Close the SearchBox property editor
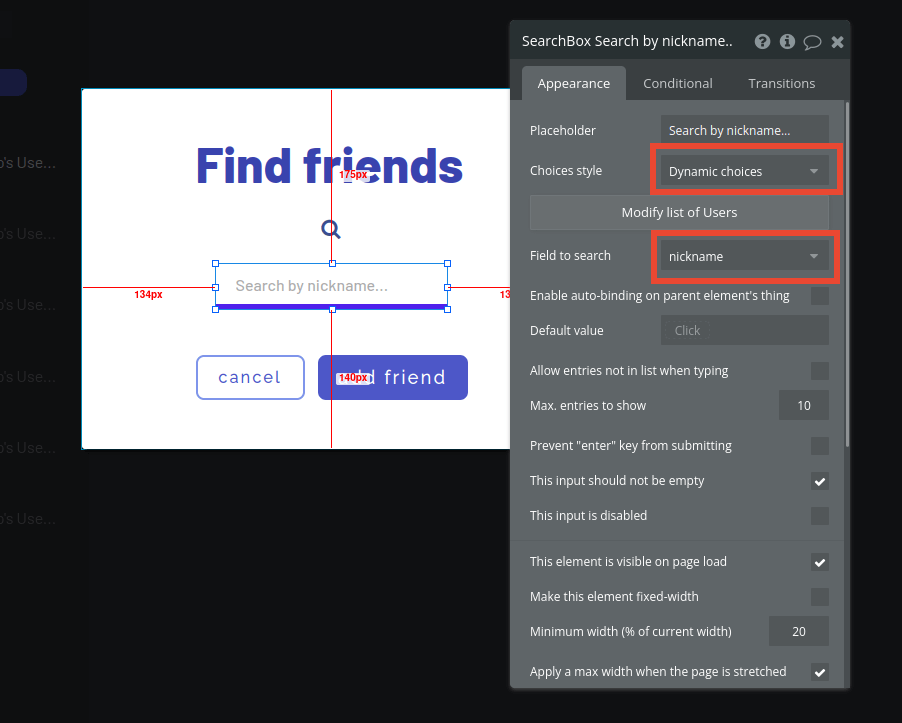The width and height of the screenshot is (902, 723). pyautogui.click(x=837, y=41)
